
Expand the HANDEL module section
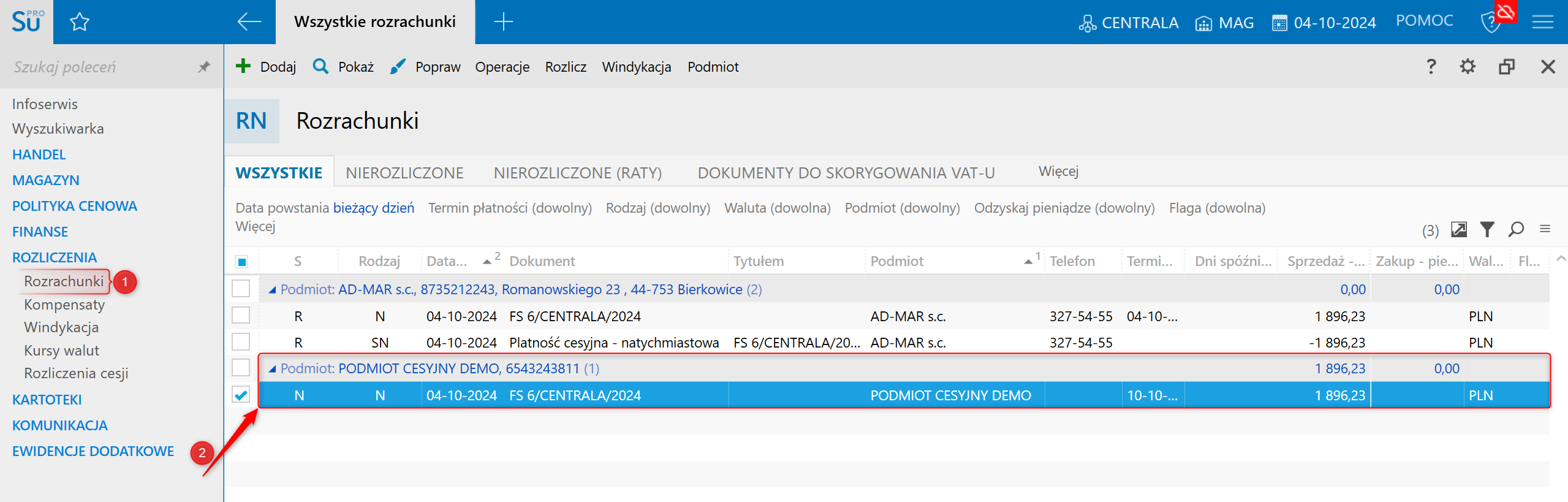coord(39,154)
